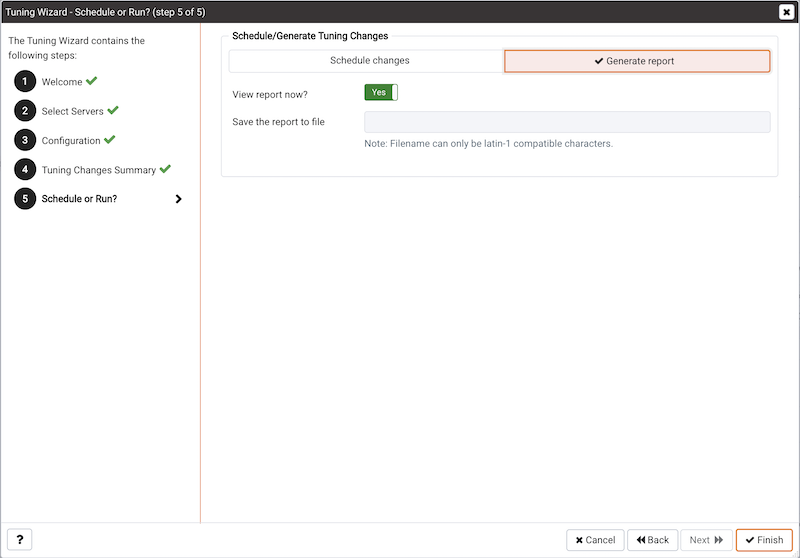800x558 pixels.
Task: Click the step 5 number circle
Action: coord(25,198)
